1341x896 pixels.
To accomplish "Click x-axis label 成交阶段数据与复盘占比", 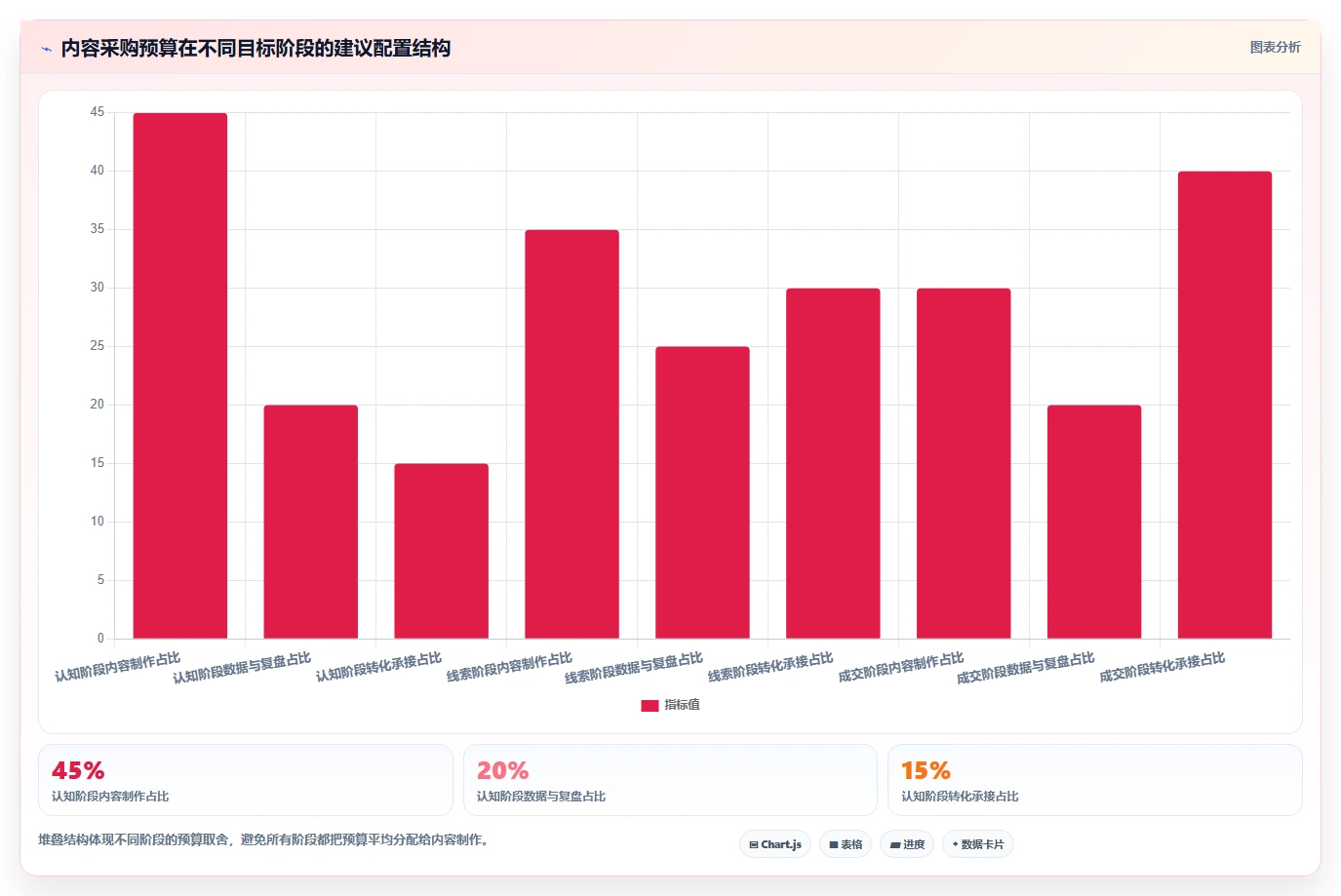I will click(1025, 669).
